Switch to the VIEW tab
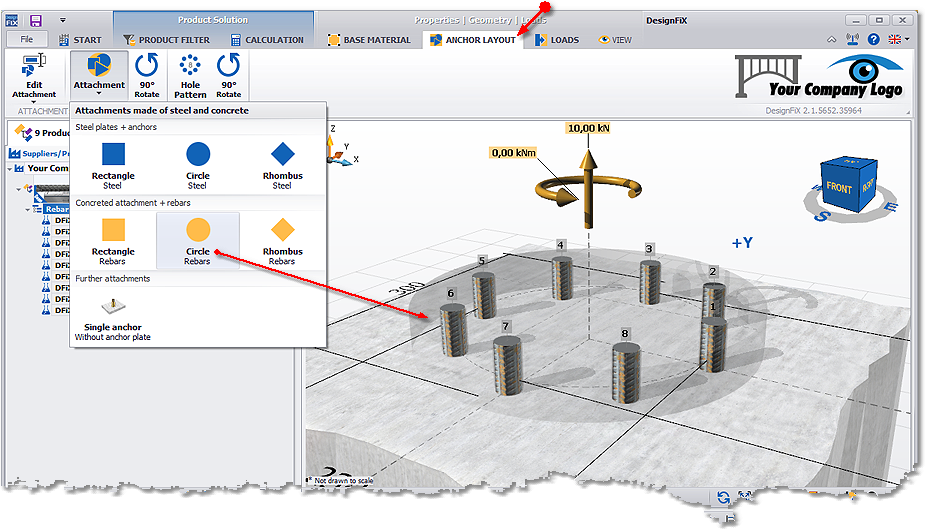925x531 pixels. 615,40
